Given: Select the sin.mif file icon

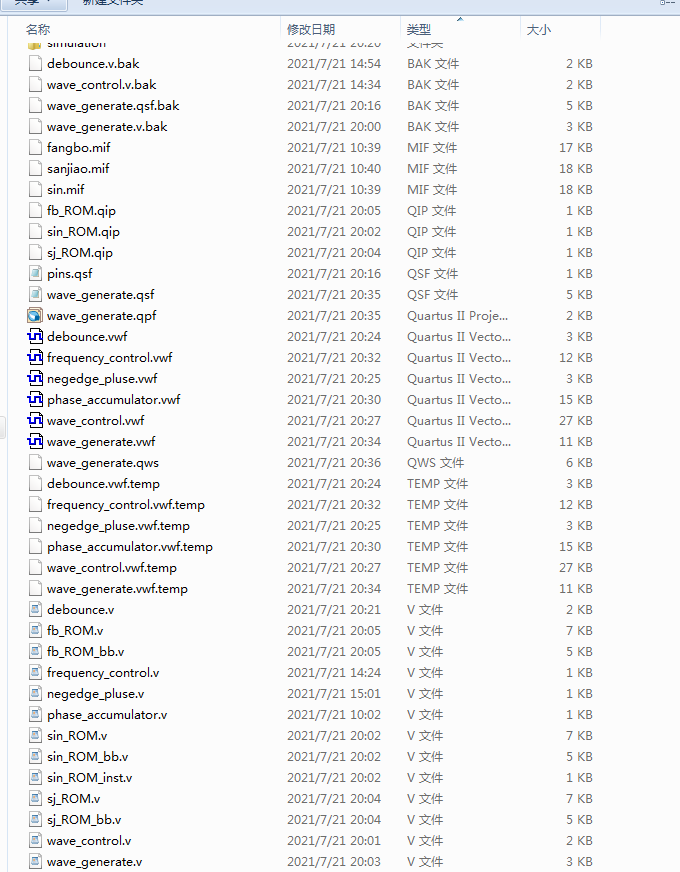Looking at the screenshot, I should (36, 190).
